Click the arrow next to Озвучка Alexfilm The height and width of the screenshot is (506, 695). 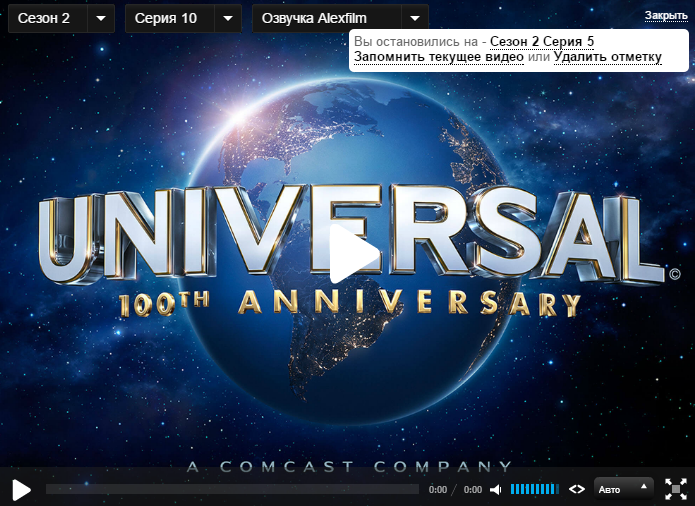click(415, 19)
